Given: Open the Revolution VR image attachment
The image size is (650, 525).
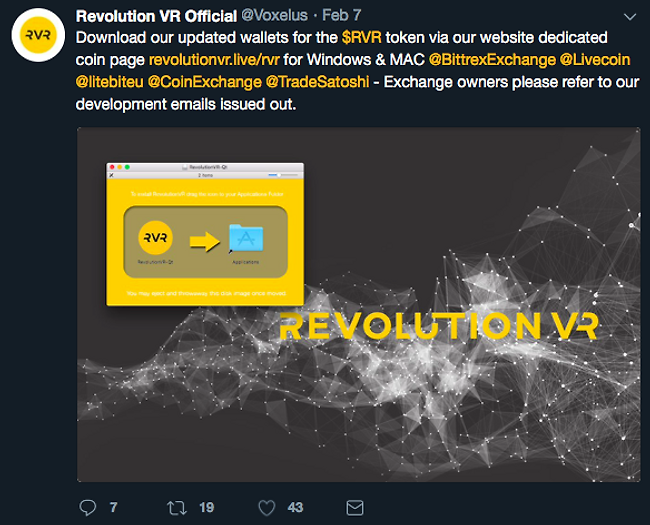Looking at the screenshot, I should (x=359, y=304).
